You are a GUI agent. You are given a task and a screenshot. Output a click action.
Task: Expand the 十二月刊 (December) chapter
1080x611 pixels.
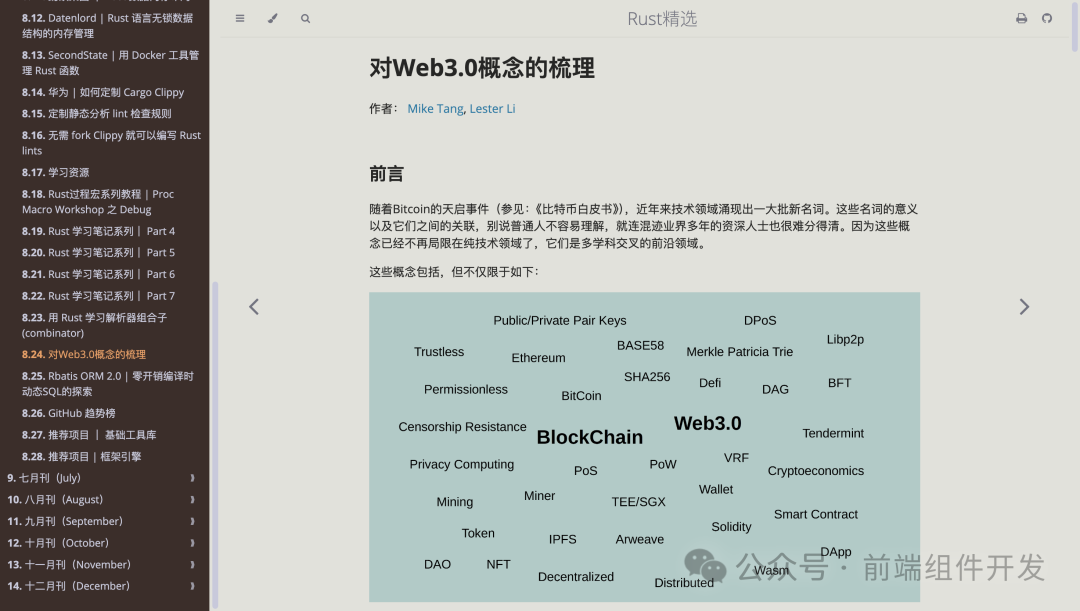click(x=192, y=586)
